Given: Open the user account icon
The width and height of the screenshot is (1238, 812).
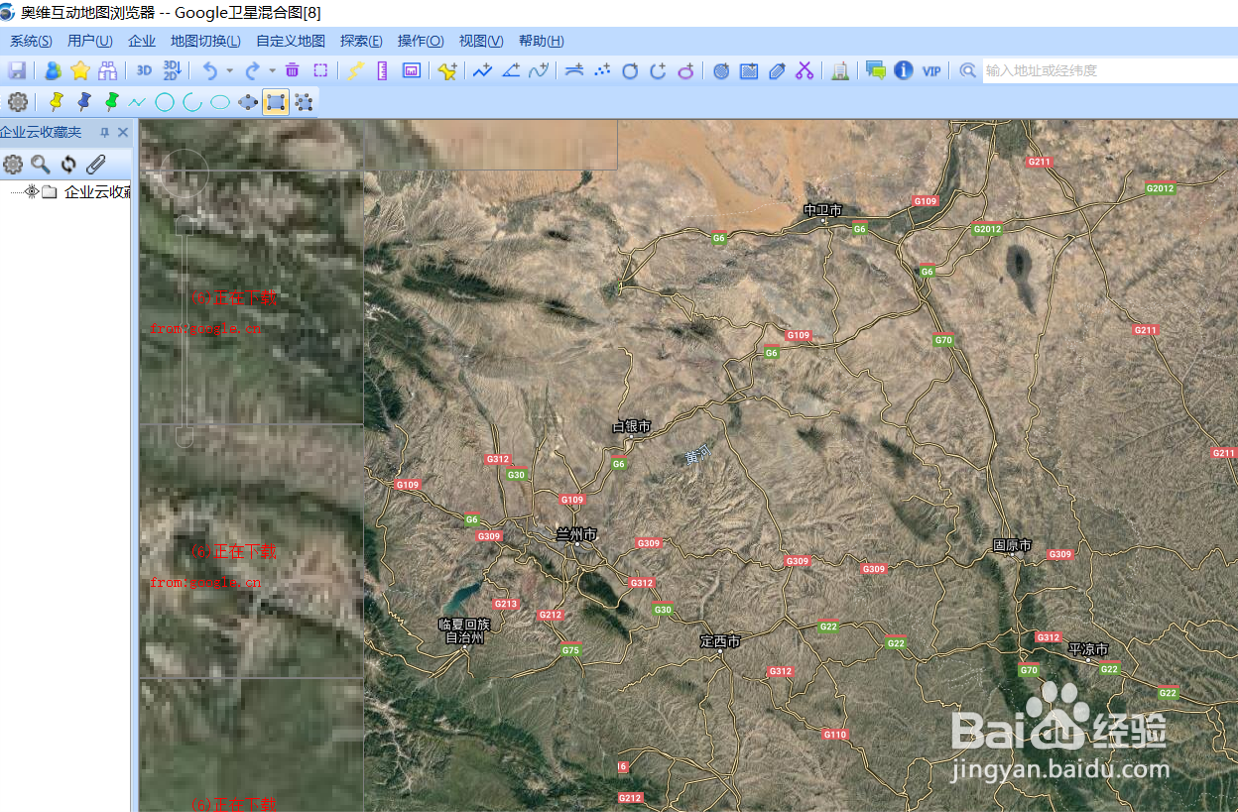Looking at the screenshot, I should (x=52, y=71).
